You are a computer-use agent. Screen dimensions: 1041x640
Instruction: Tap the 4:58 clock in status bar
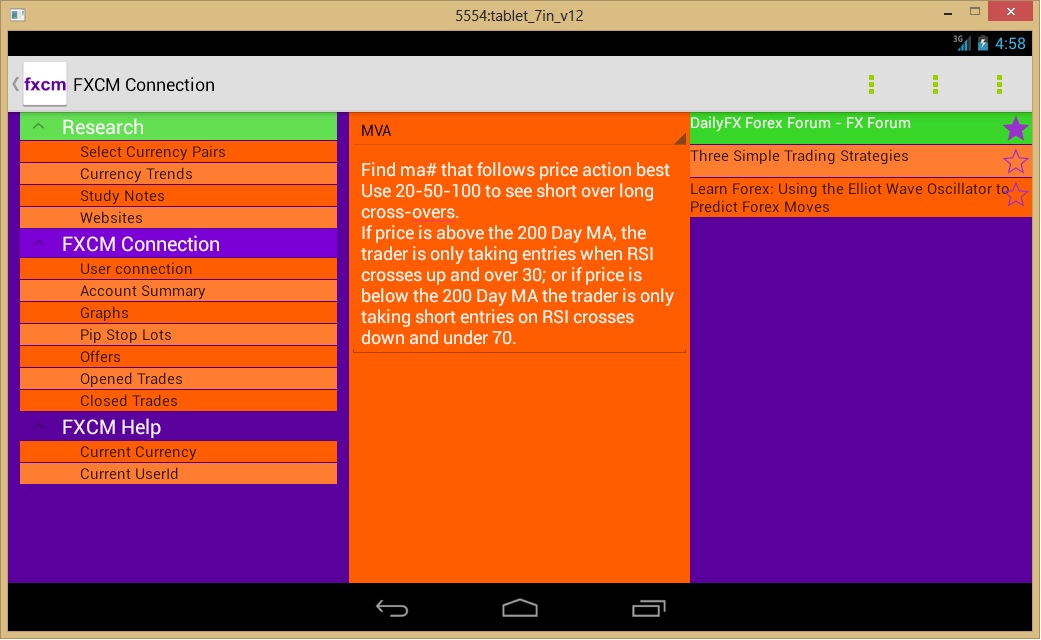(1010, 44)
